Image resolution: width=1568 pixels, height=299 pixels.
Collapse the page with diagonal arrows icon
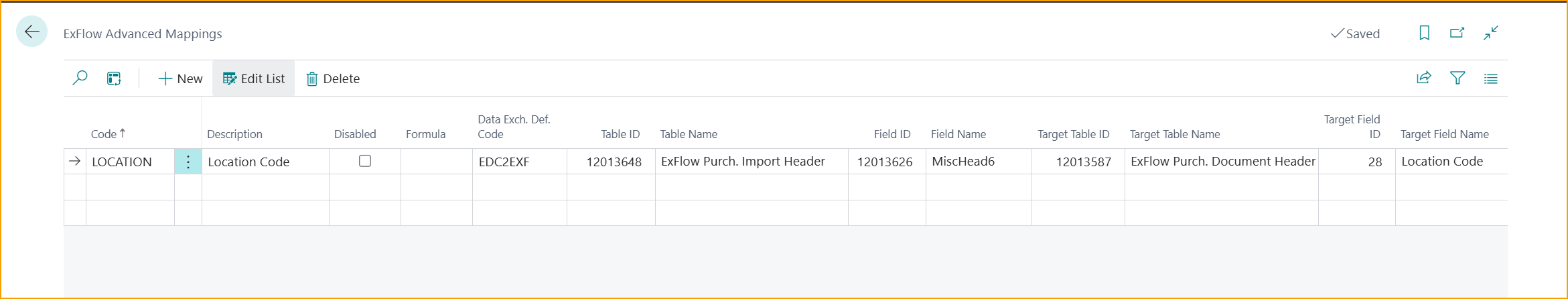click(1490, 33)
